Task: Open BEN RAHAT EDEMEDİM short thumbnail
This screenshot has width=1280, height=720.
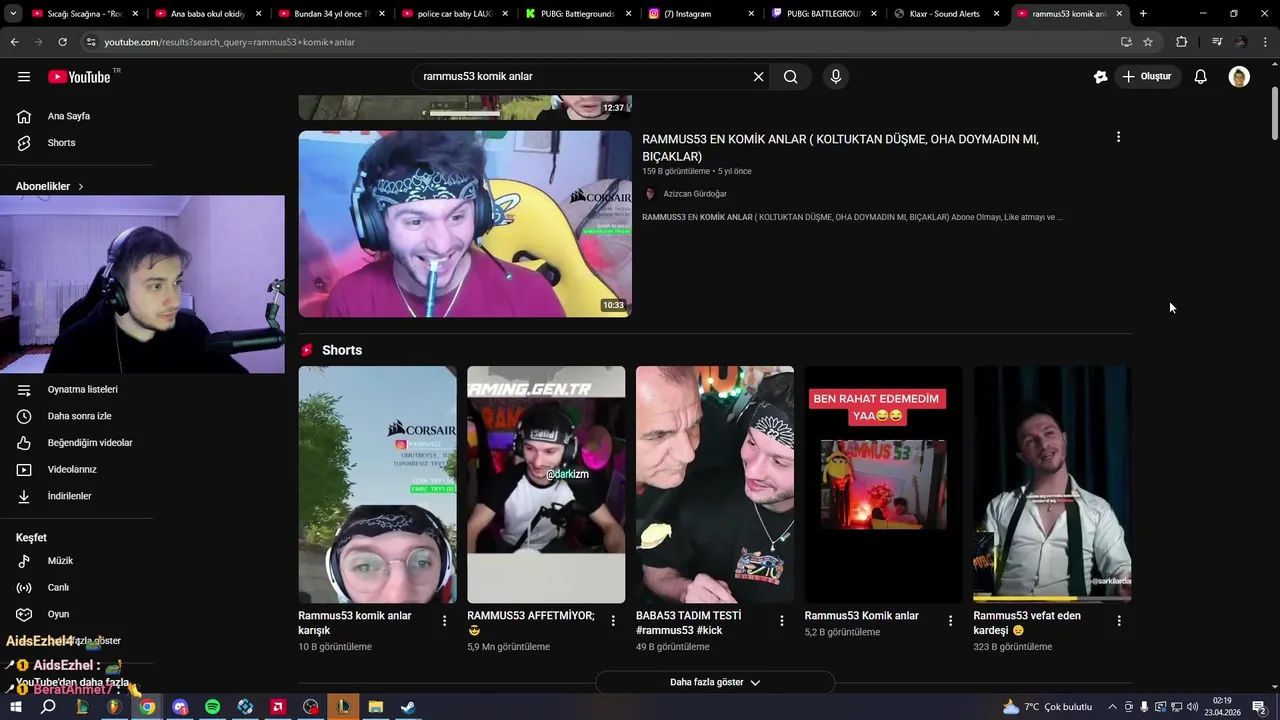Action: point(883,484)
